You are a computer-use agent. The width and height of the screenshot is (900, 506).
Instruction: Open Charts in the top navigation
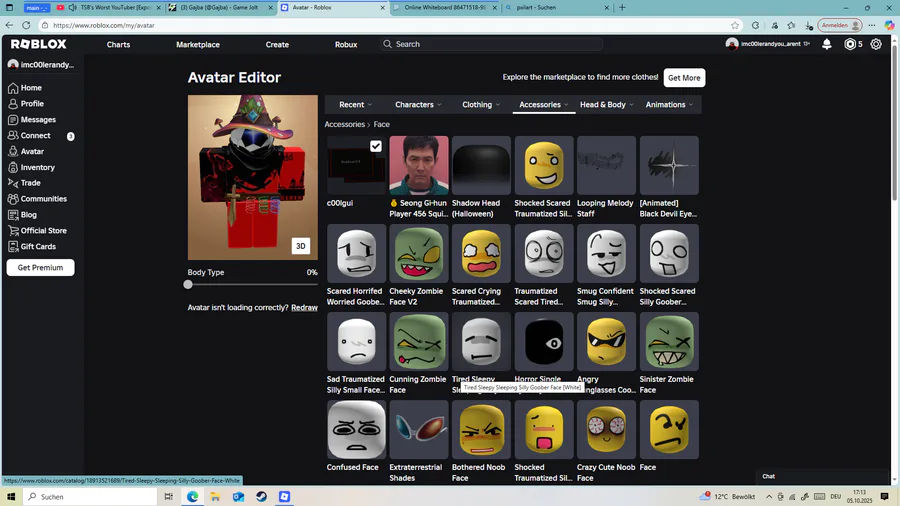pyautogui.click(x=118, y=44)
